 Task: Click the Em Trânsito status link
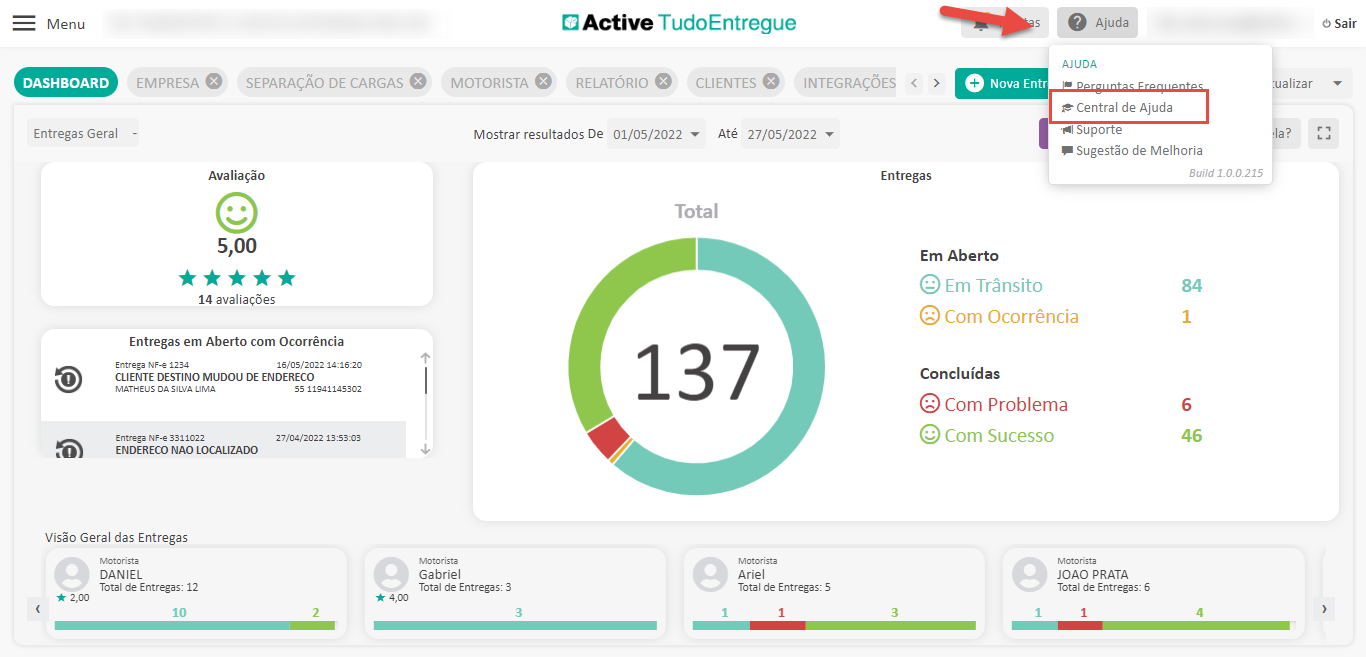[992, 286]
